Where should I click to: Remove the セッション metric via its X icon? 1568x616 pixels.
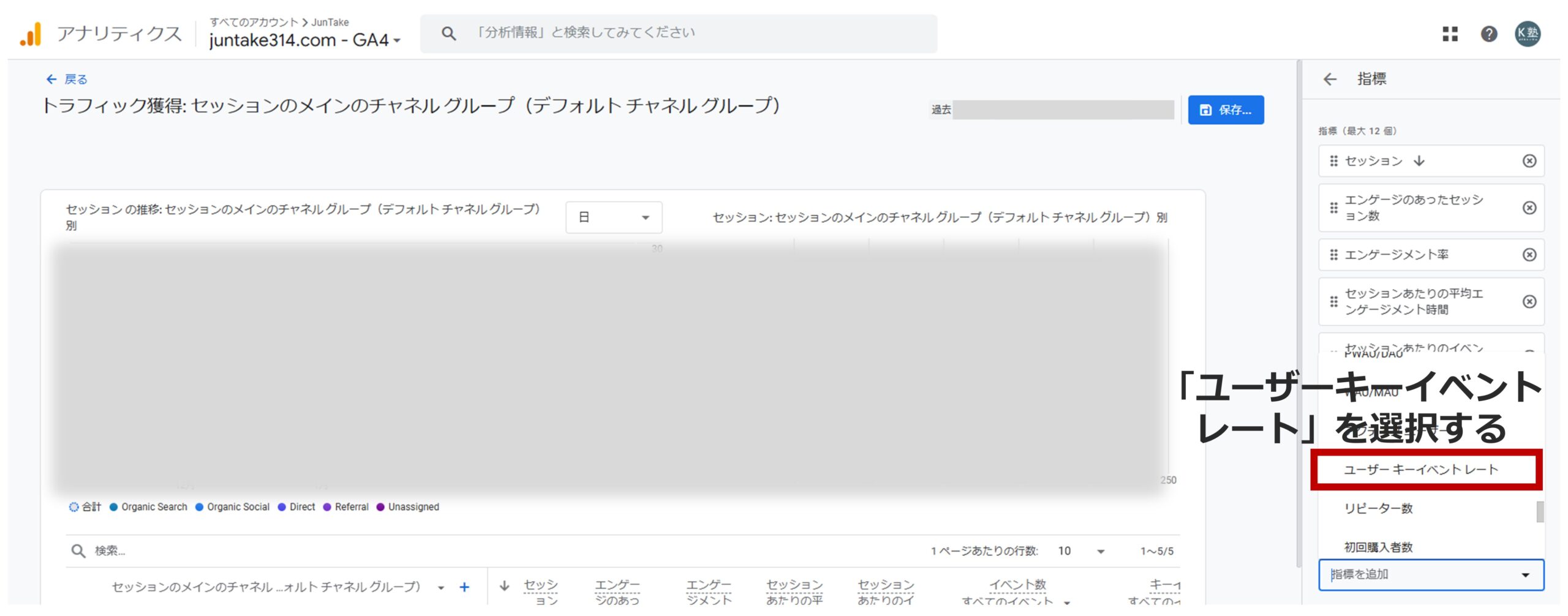tap(1529, 160)
